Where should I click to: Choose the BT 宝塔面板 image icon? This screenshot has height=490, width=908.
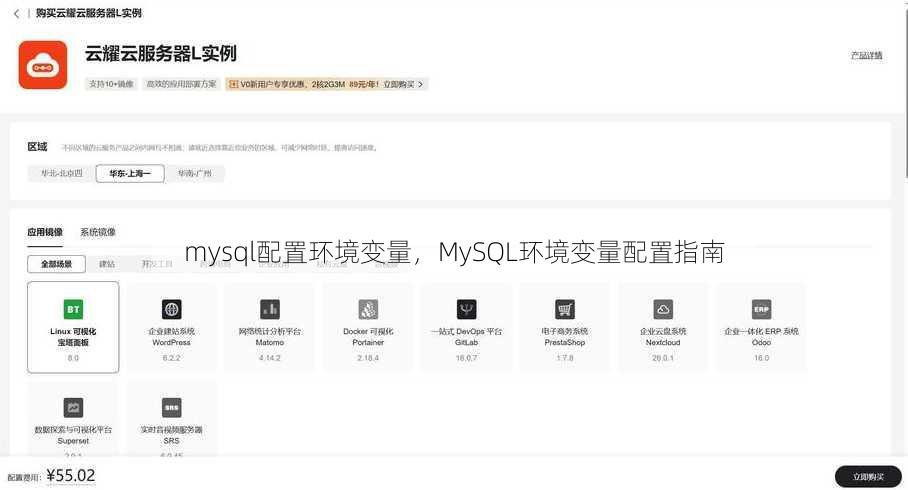73,309
